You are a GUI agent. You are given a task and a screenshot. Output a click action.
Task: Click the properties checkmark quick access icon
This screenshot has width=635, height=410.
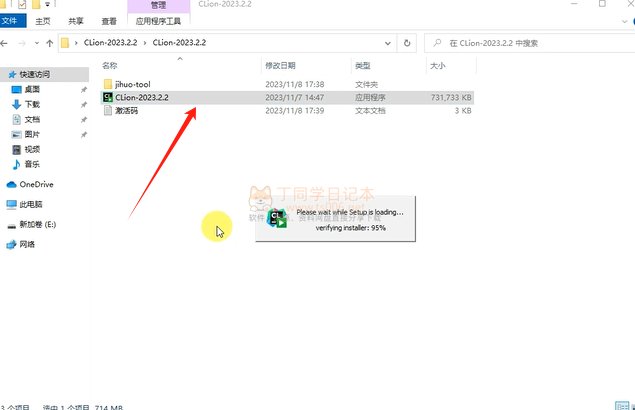tap(21, 4)
